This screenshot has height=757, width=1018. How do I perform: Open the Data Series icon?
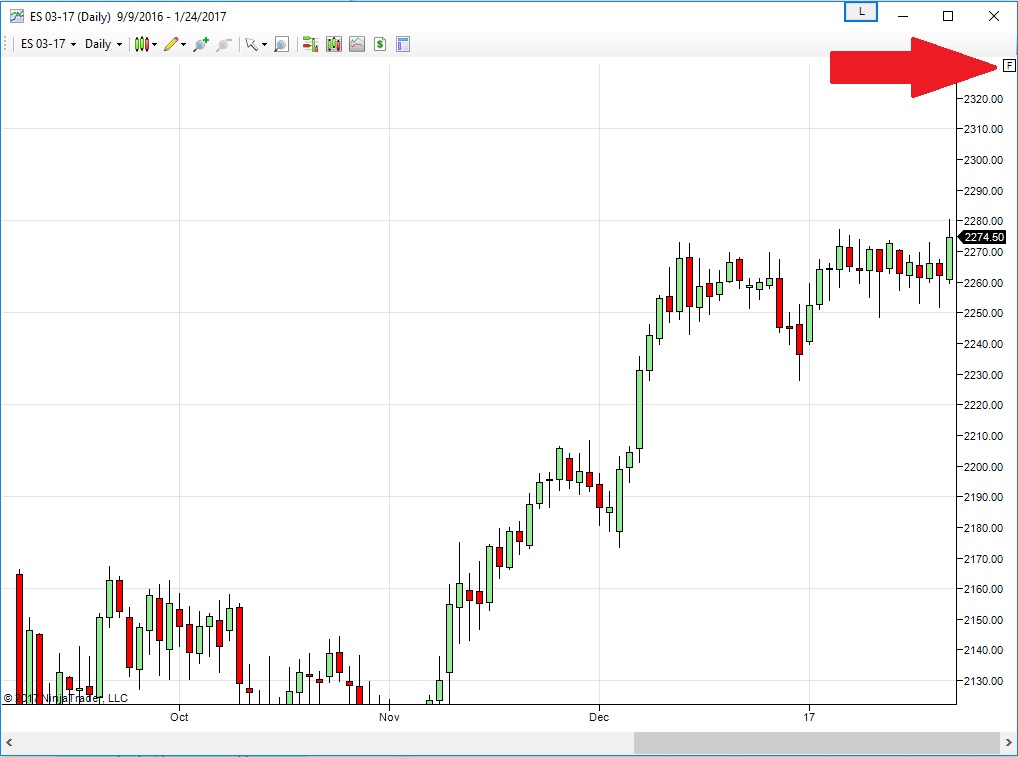tap(334, 44)
